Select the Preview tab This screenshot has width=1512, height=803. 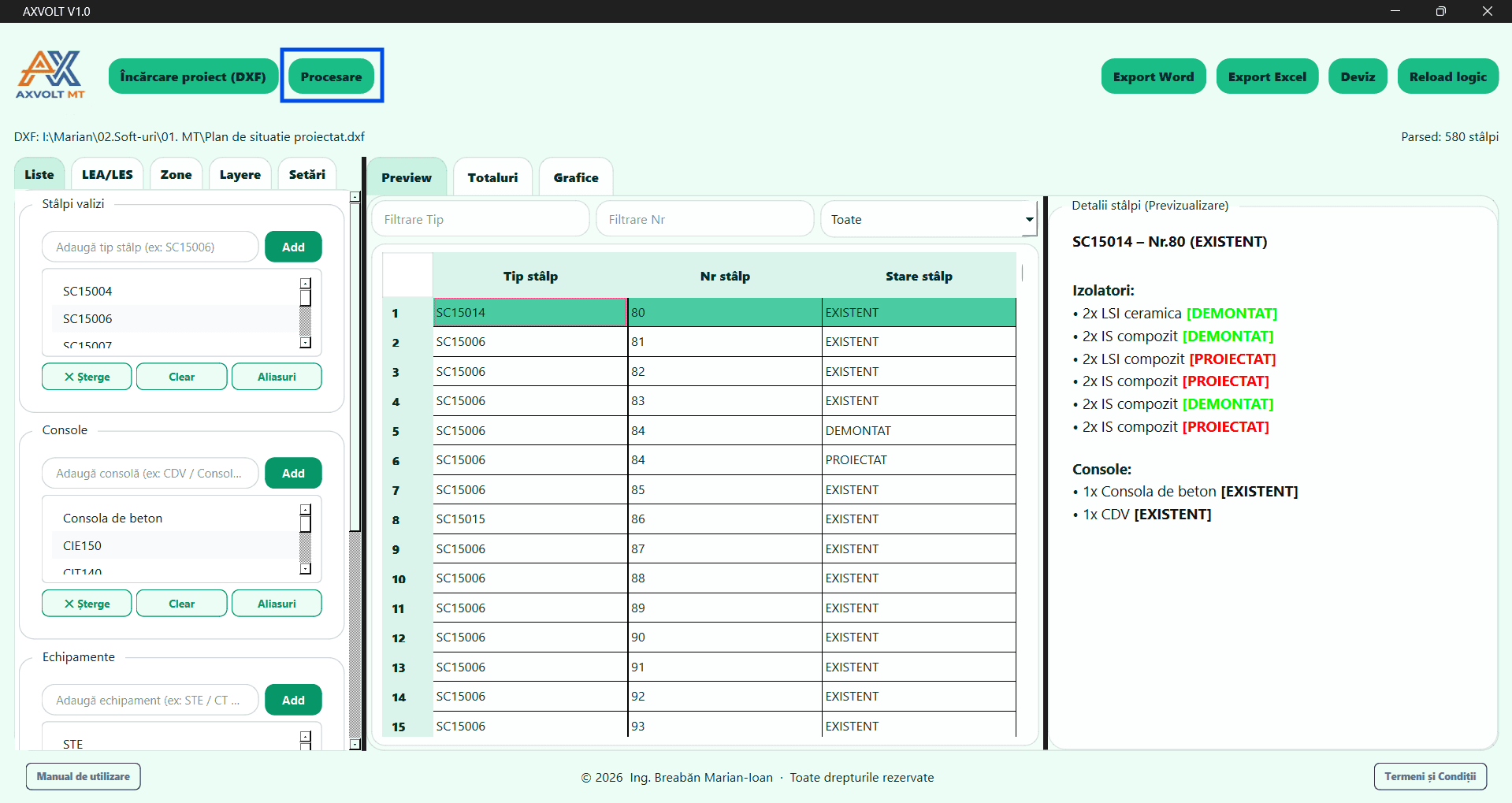coord(407,177)
